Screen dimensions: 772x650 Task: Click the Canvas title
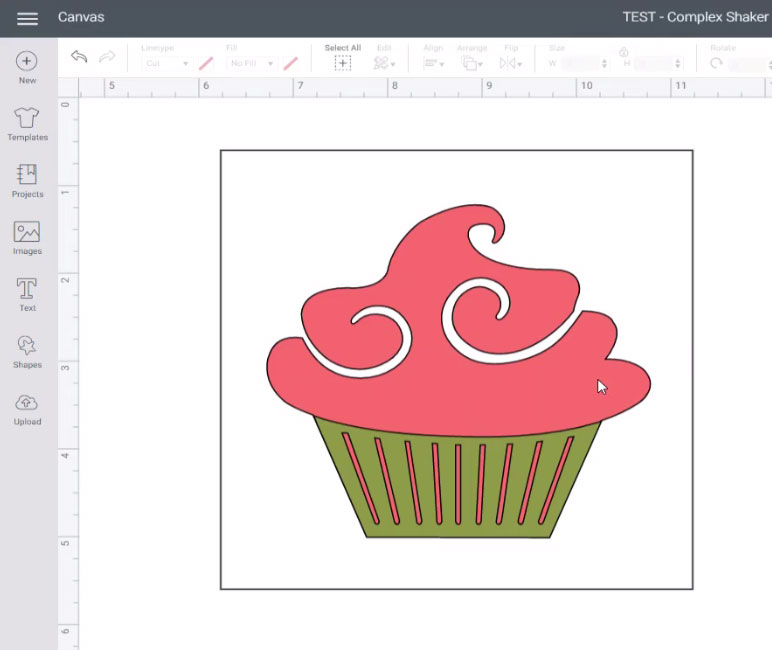[81, 17]
